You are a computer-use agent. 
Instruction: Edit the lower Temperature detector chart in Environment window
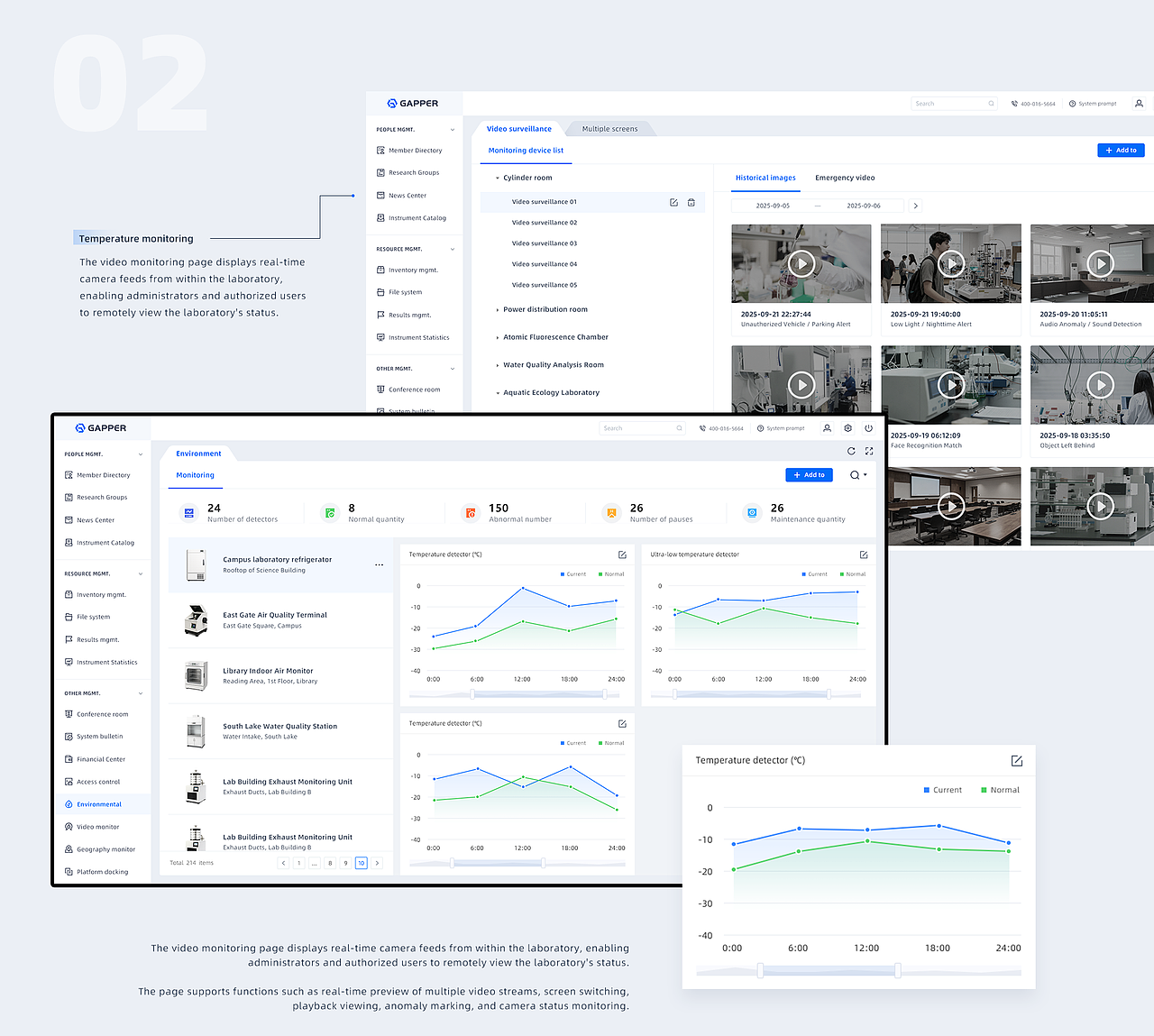click(622, 724)
